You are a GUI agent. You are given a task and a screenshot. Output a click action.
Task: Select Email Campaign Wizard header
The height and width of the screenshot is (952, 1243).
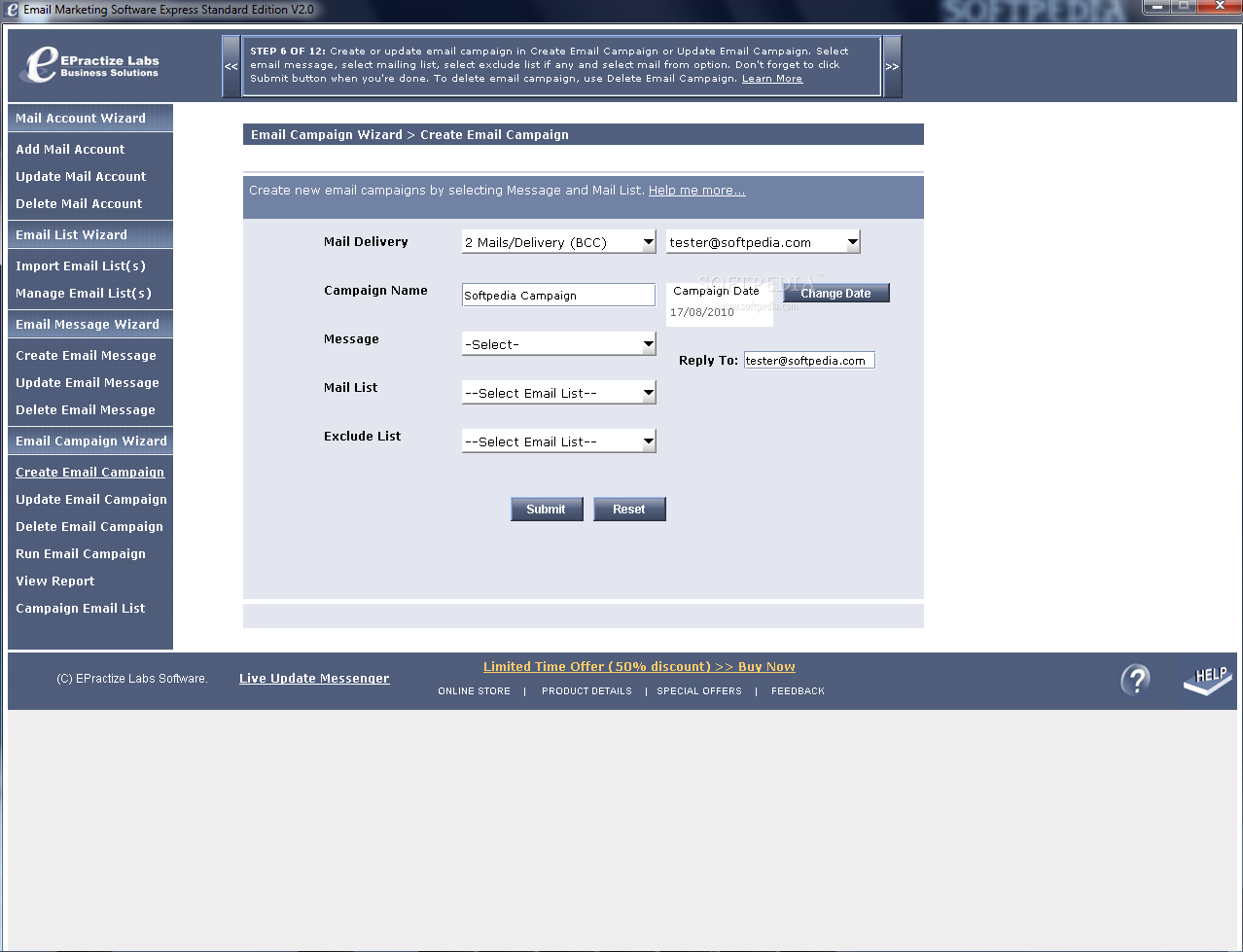(x=90, y=441)
